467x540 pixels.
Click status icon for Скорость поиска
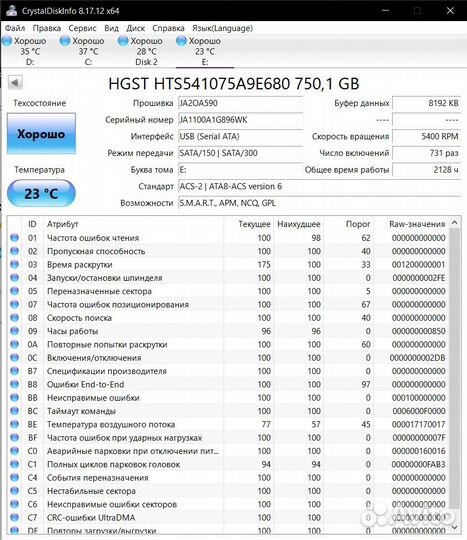[14, 318]
